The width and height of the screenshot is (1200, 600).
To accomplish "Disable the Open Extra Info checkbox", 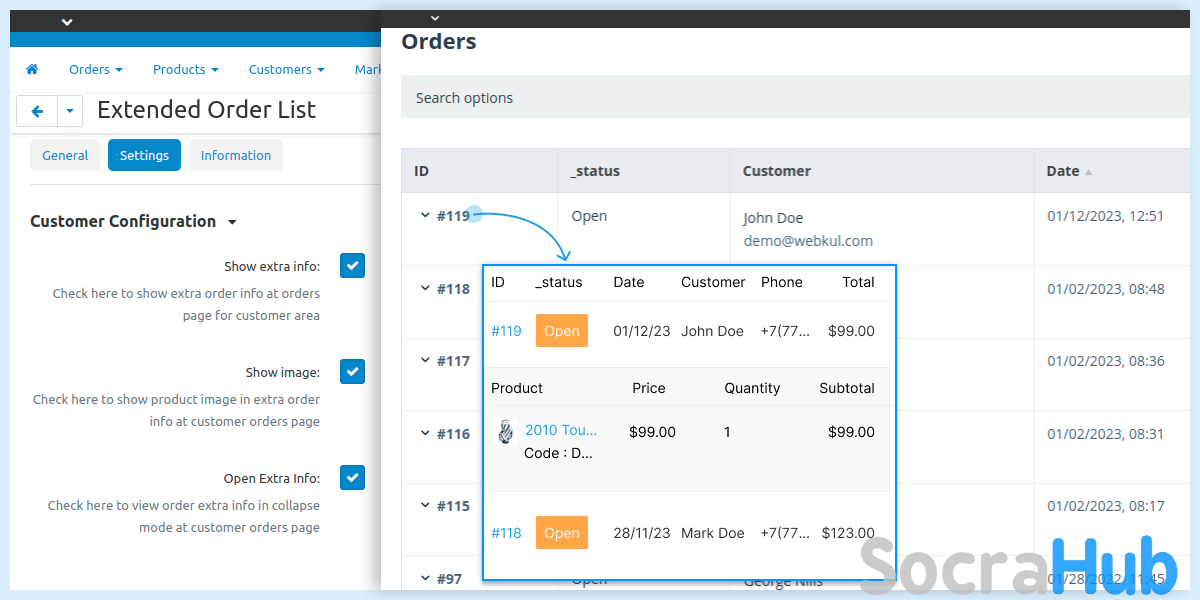I will click(352, 478).
